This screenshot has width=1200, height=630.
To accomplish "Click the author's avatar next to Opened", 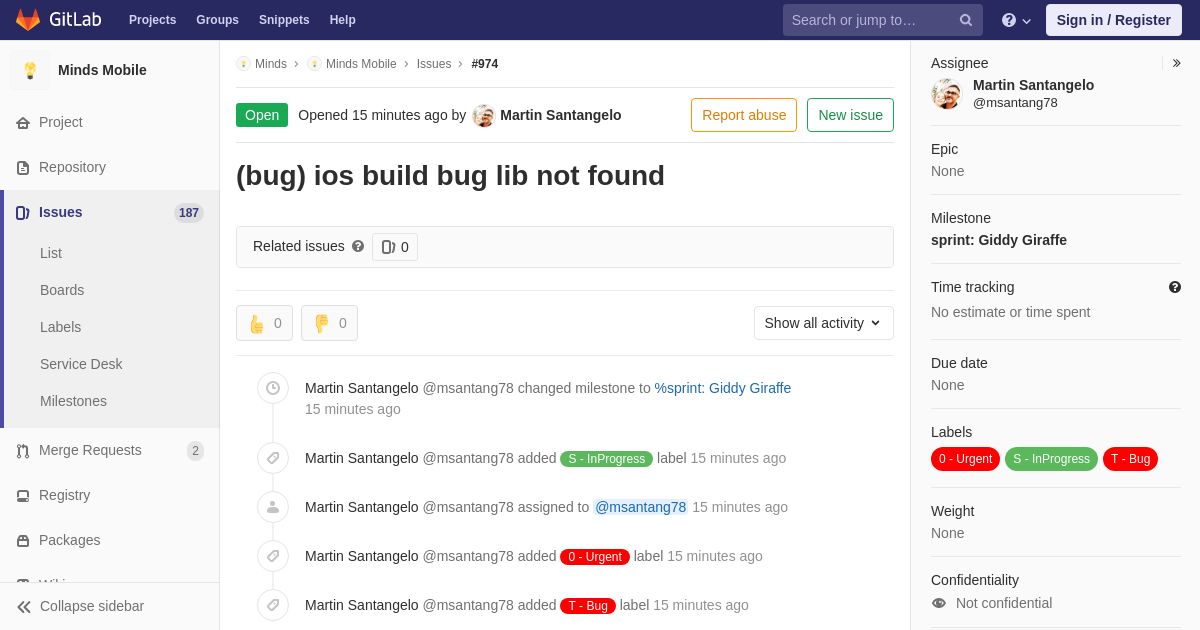I will coord(484,116).
